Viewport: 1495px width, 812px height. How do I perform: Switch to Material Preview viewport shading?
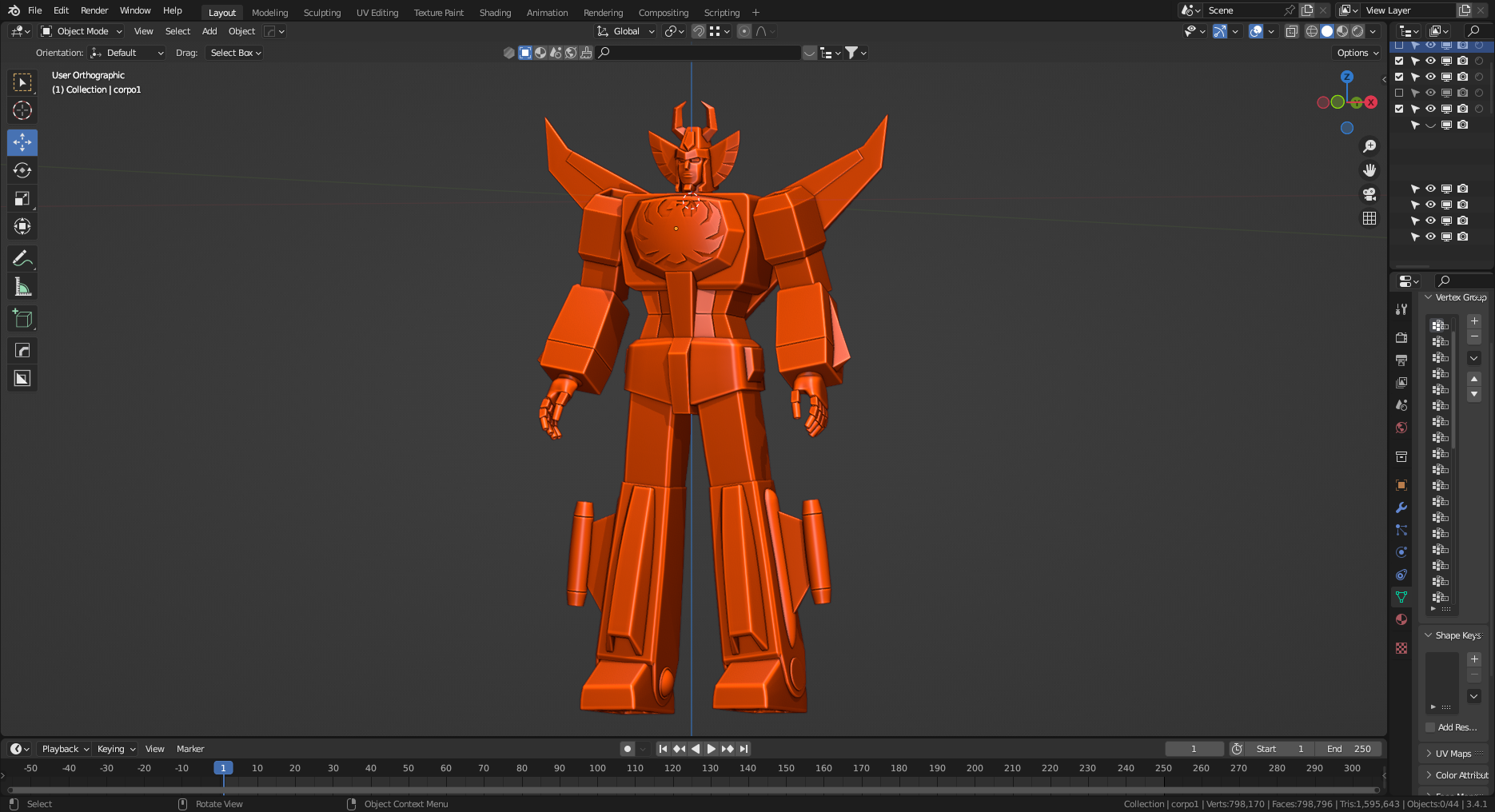[x=1342, y=31]
